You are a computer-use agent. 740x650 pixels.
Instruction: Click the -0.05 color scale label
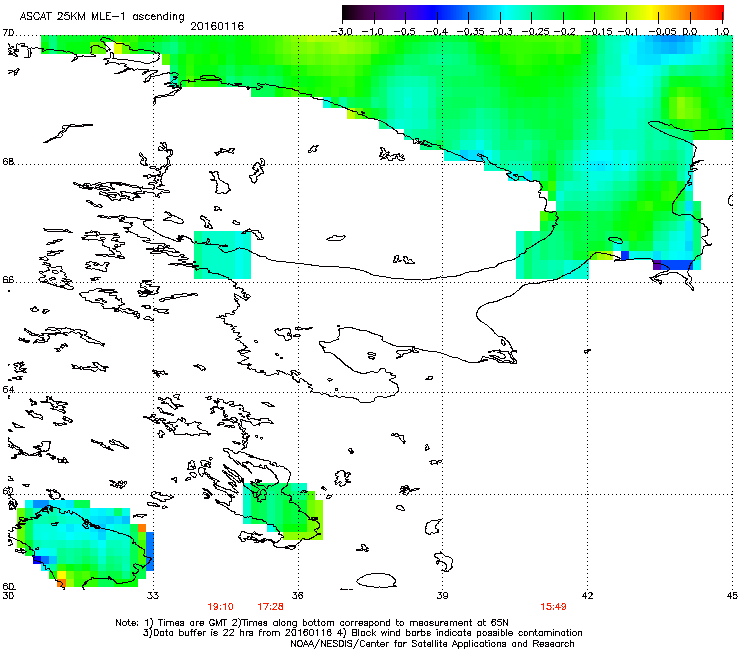pyautogui.click(x=663, y=32)
